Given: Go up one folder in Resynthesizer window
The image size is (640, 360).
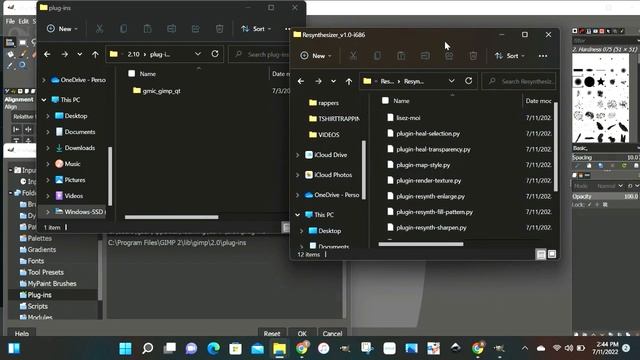Looking at the screenshot, I should tap(349, 81).
